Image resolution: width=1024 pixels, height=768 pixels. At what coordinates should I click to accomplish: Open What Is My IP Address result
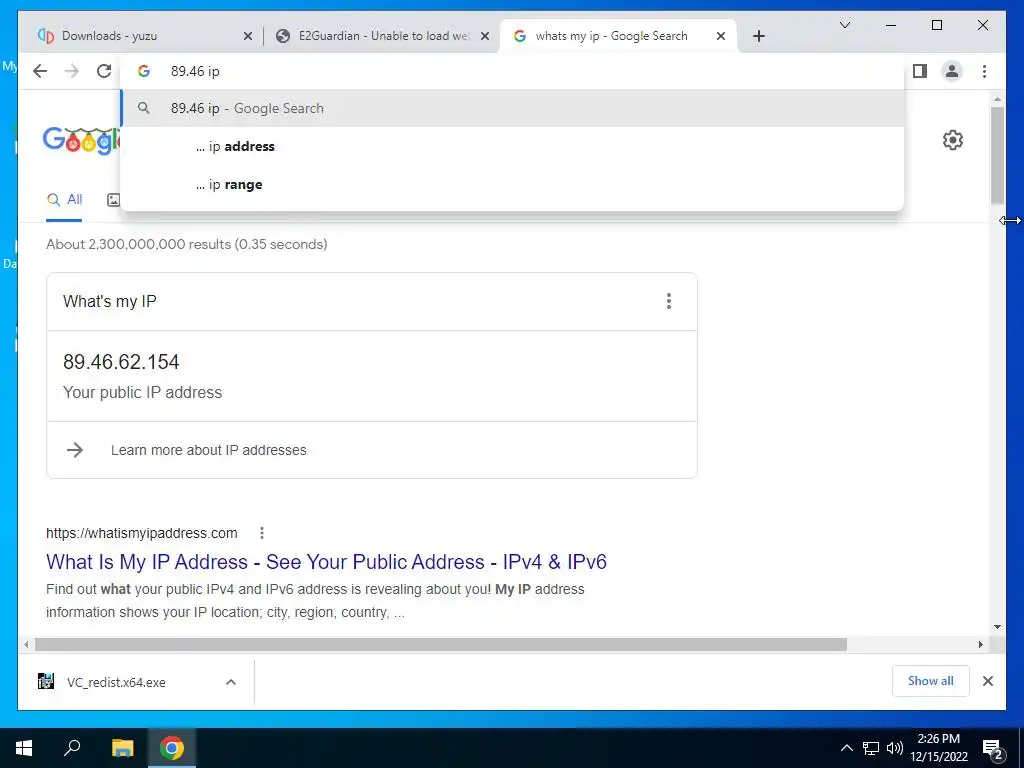click(x=327, y=562)
